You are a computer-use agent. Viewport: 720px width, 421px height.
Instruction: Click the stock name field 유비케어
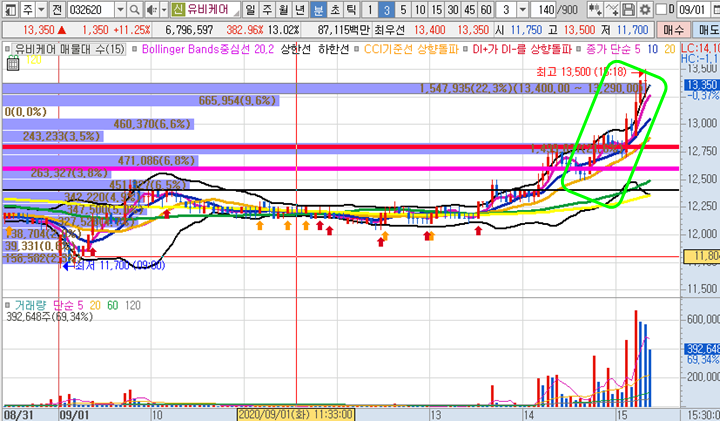click(x=213, y=9)
